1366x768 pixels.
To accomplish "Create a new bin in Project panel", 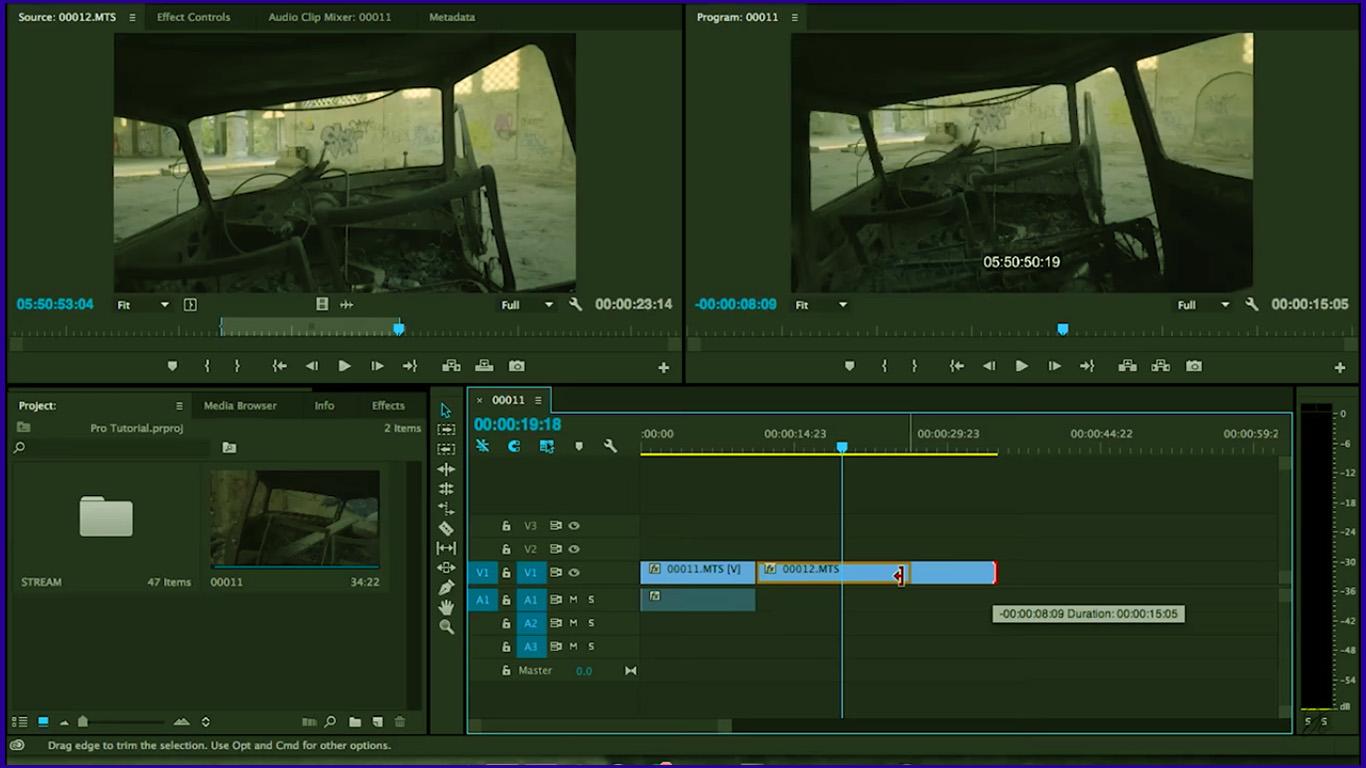I will click(x=355, y=722).
